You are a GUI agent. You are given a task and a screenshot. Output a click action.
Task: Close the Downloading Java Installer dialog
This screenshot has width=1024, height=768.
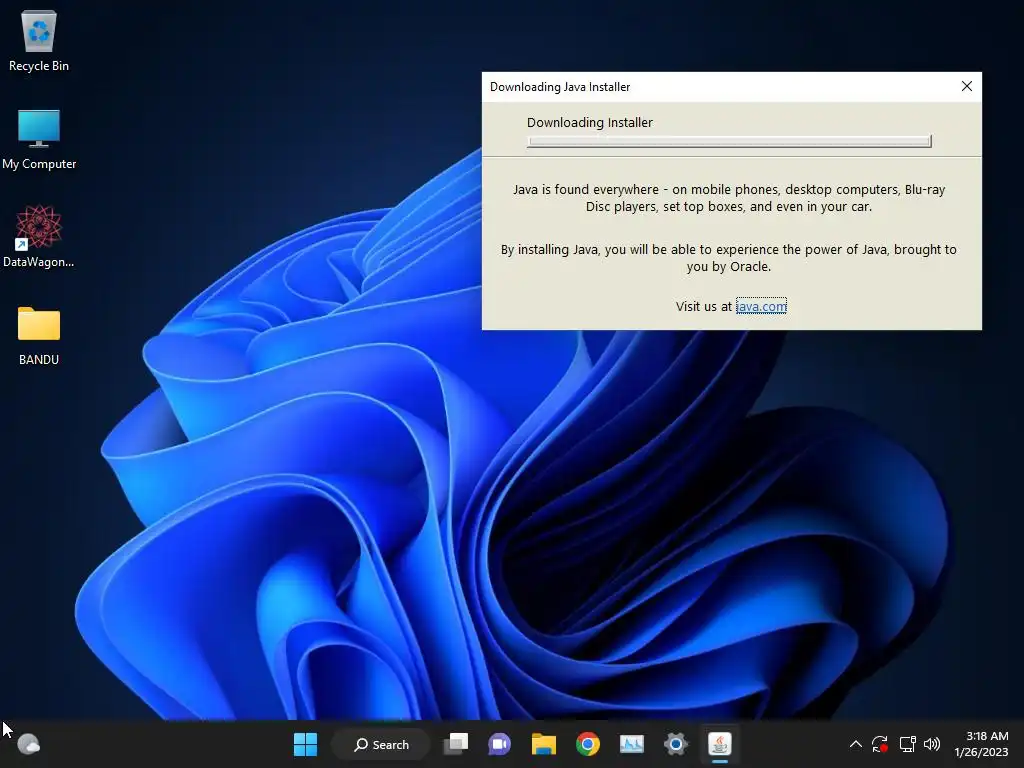(x=967, y=86)
